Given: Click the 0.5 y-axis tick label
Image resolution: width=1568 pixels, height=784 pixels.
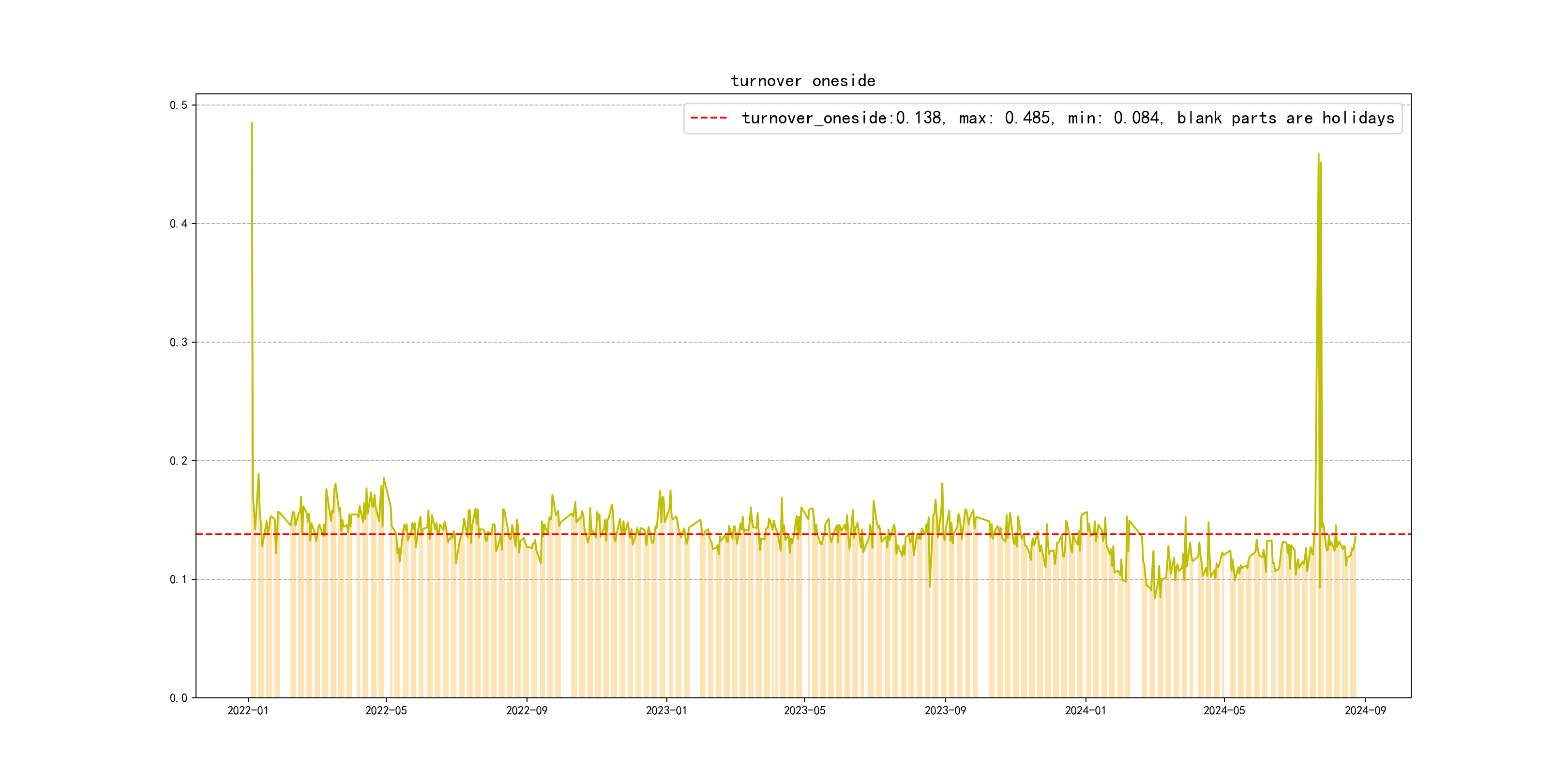Looking at the screenshot, I should [x=179, y=106].
